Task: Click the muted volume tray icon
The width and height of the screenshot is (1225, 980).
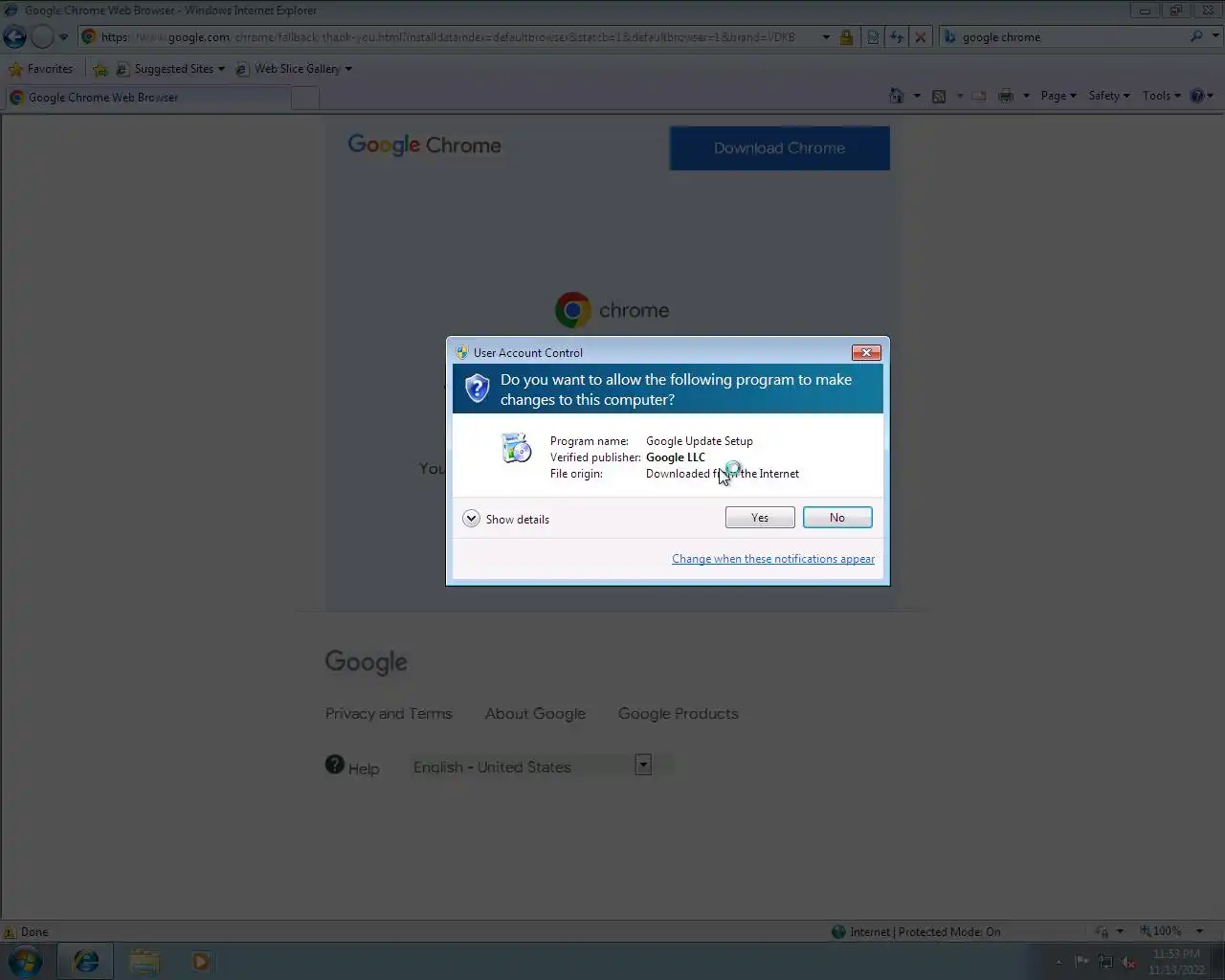Action: coord(1129,962)
